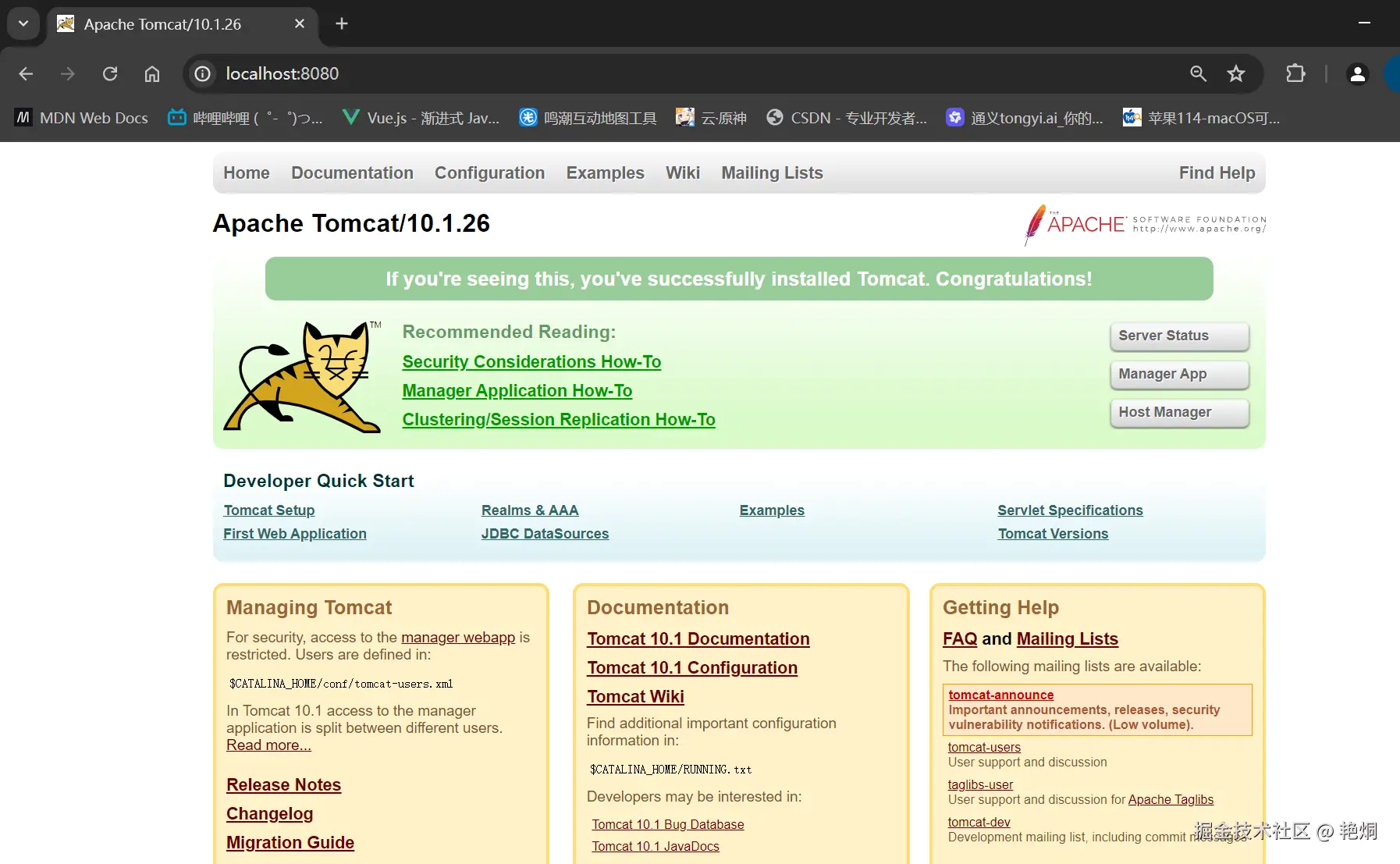Open the CSDN bookmark

(847, 118)
